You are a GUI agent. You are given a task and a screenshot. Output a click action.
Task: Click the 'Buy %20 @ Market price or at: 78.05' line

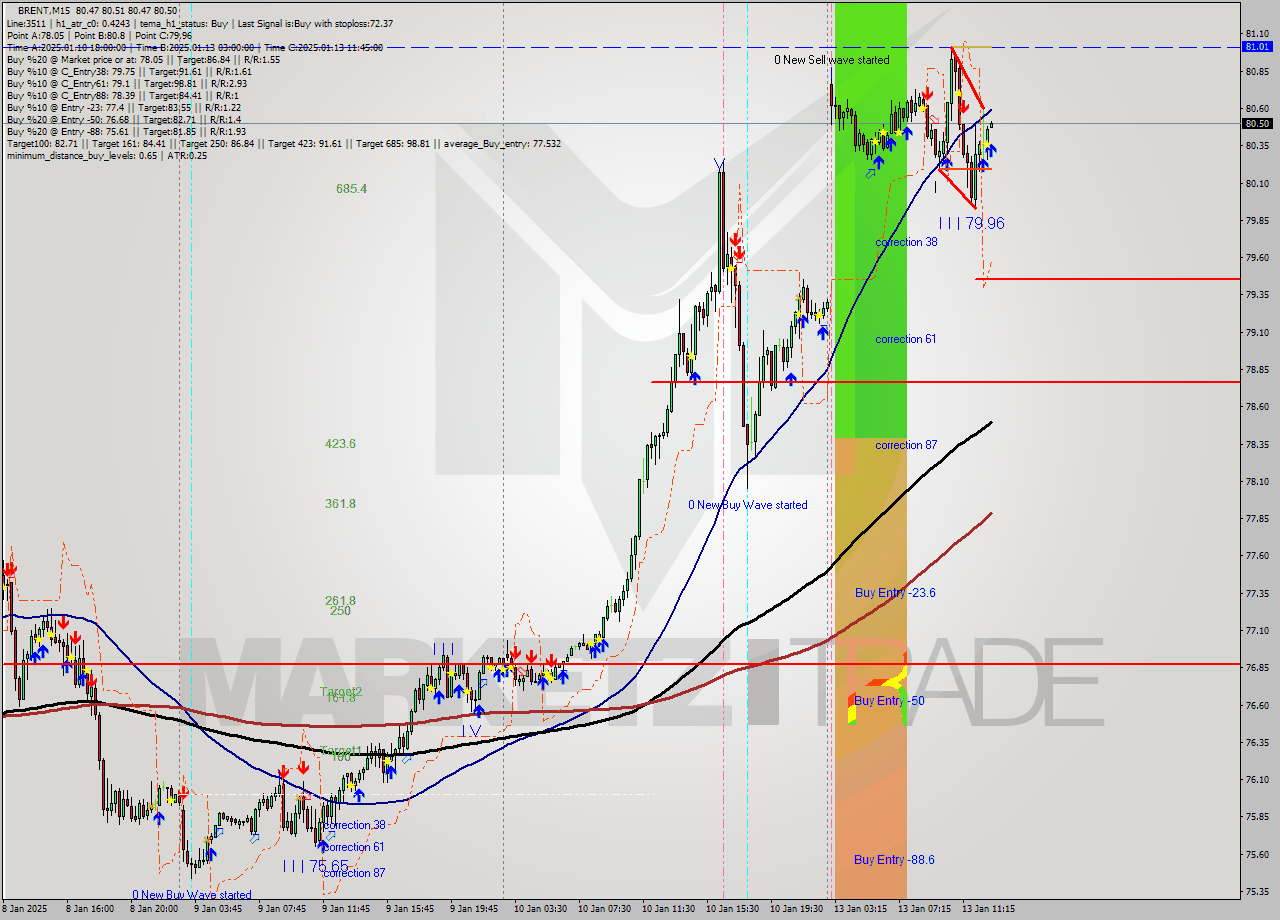click(x=143, y=59)
